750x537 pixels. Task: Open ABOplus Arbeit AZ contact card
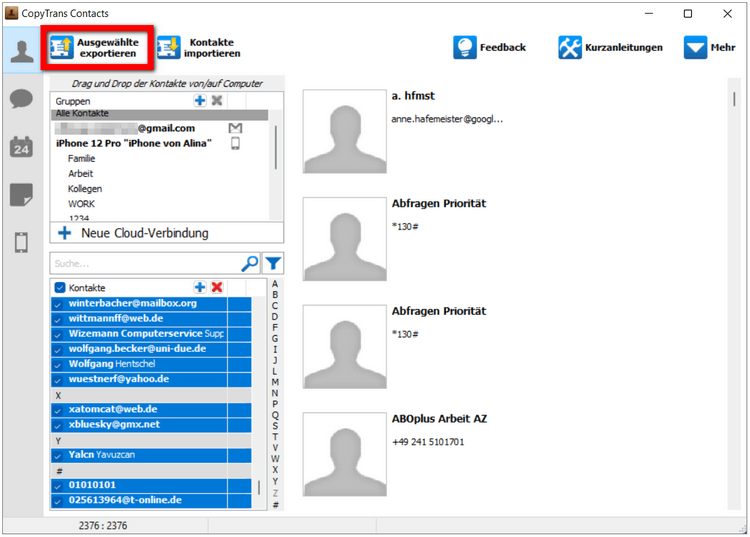click(439, 419)
